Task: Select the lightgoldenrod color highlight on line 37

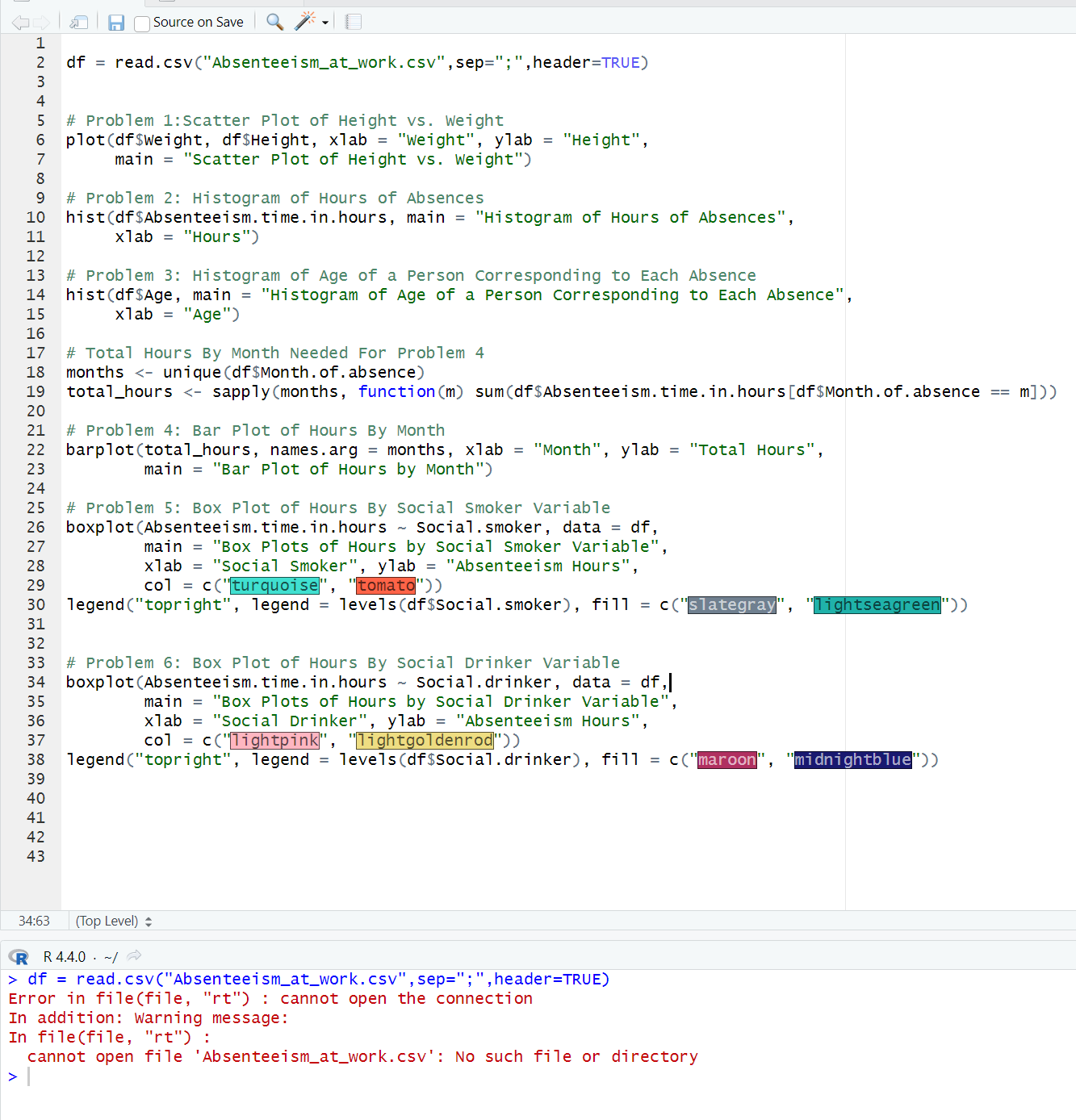Action: click(425, 740)
